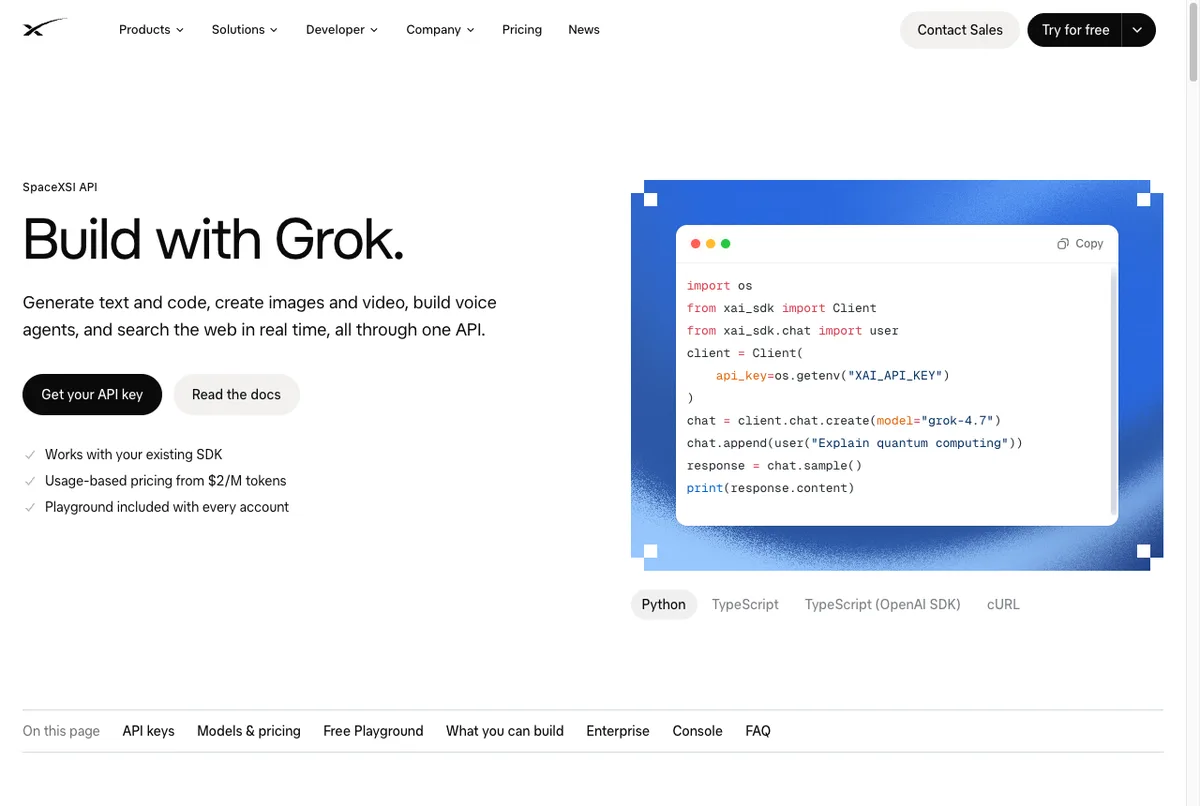
Task: Jump to Enterprise section
Action: point(618,731)
